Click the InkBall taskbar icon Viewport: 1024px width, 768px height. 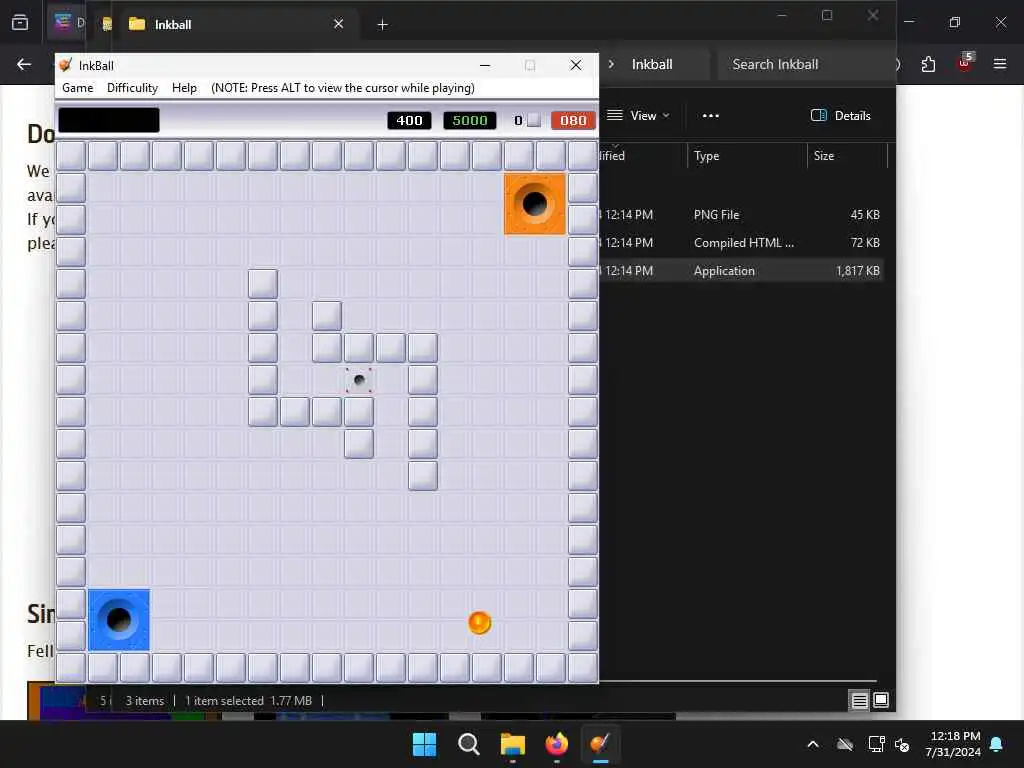(601, 744)
